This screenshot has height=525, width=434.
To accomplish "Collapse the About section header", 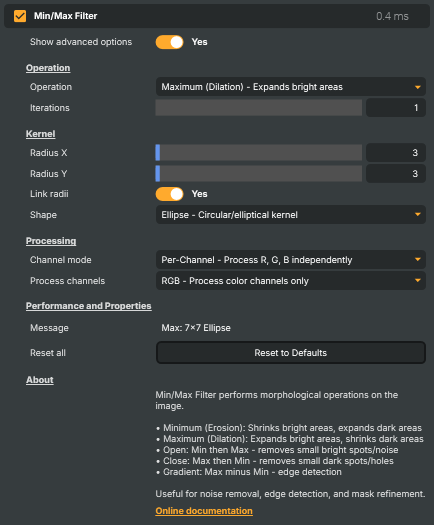I will click(x=40, y=380).
